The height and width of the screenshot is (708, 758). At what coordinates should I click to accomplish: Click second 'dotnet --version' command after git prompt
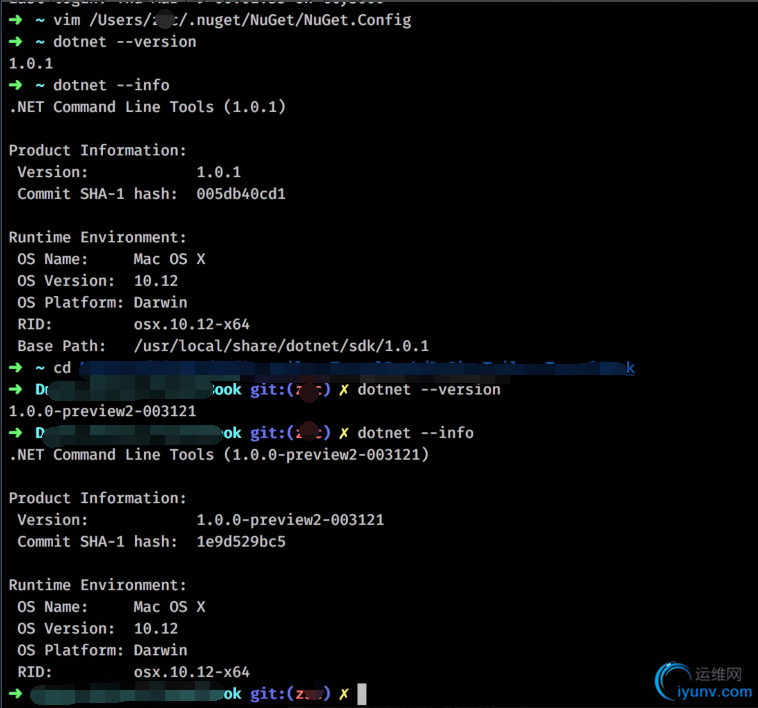(x=429, y=390)
